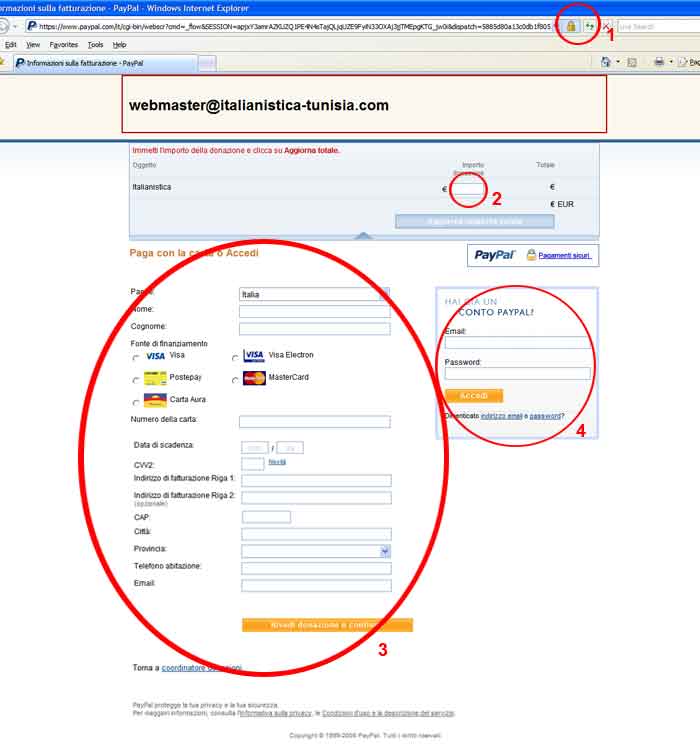Click the expiry year field
Screen dimensions: 700x751
point(290,448)
